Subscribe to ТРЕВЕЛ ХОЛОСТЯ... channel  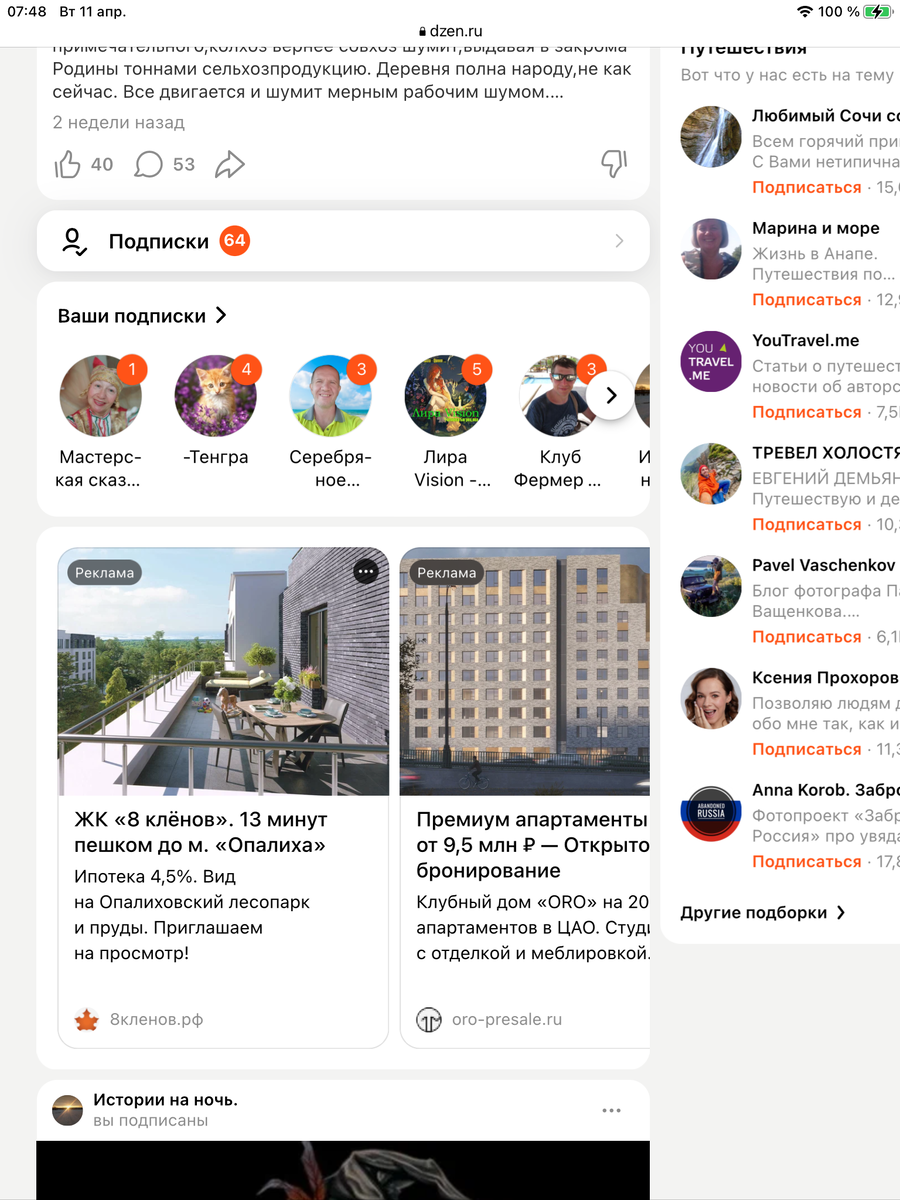[807, 524]
